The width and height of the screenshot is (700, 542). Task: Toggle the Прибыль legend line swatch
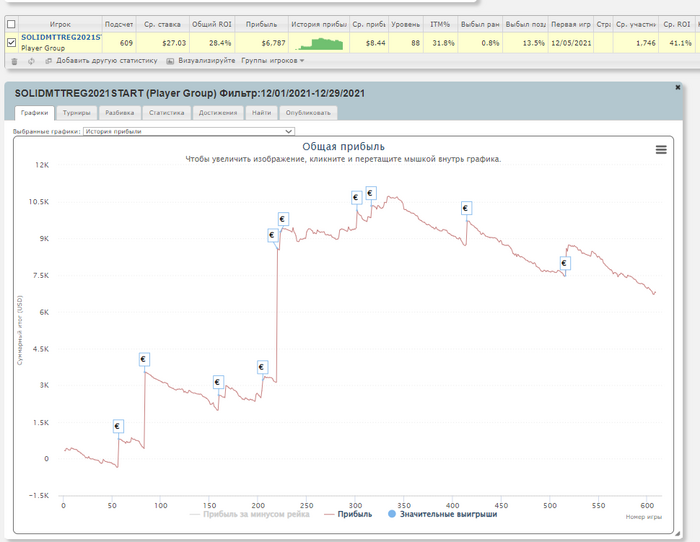329,514
